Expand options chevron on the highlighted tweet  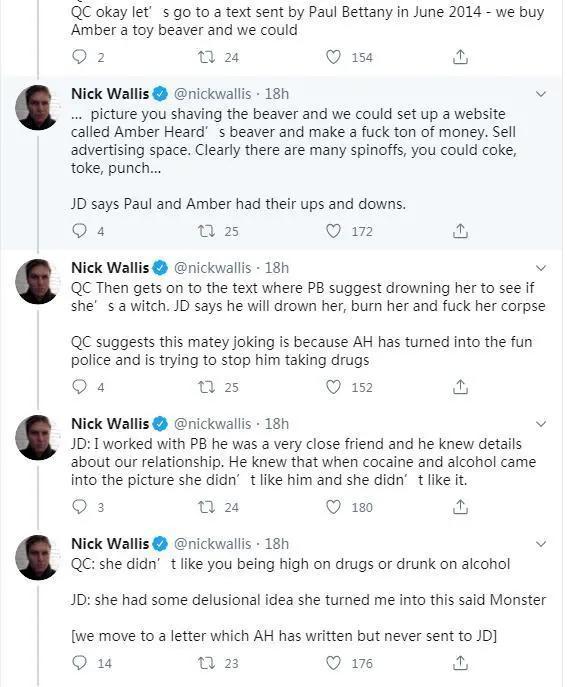coord(541,94)
